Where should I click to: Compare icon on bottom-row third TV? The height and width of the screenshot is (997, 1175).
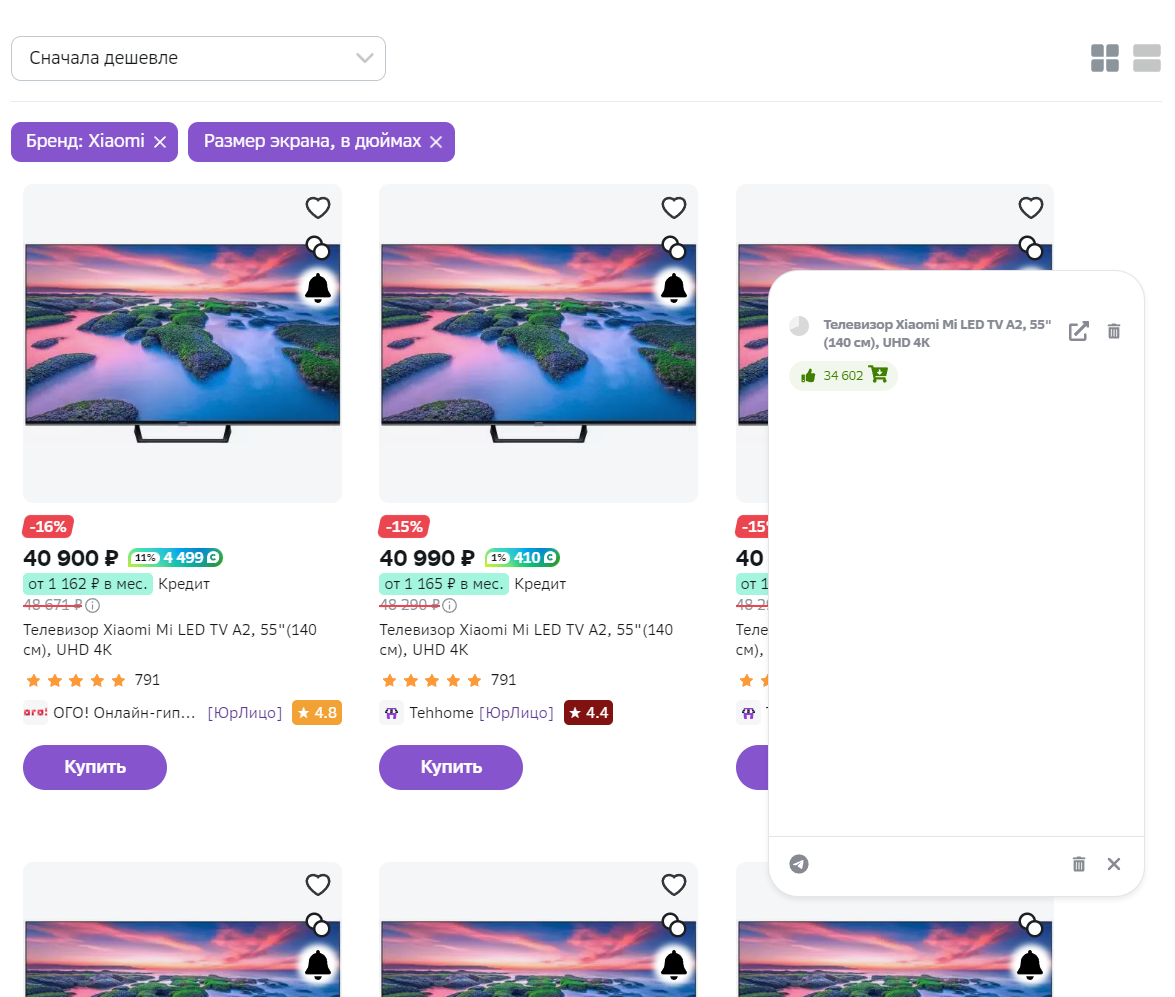point(1030,925)
